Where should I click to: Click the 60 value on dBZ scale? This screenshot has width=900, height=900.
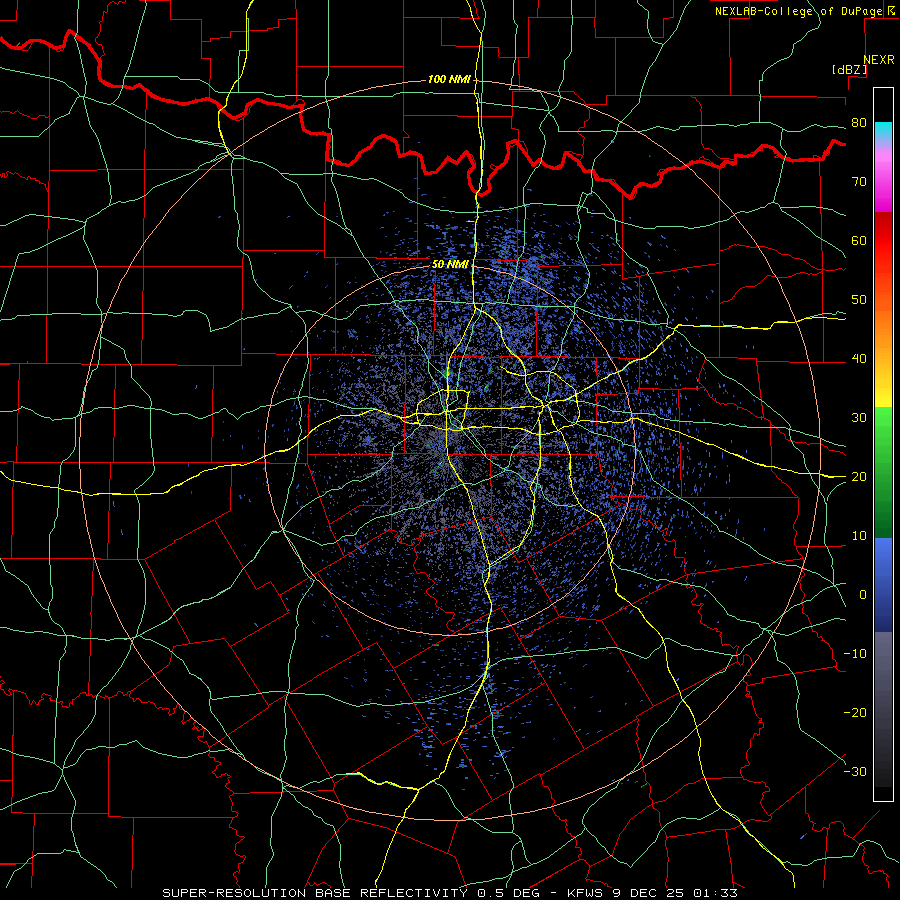tap(859, 240)
